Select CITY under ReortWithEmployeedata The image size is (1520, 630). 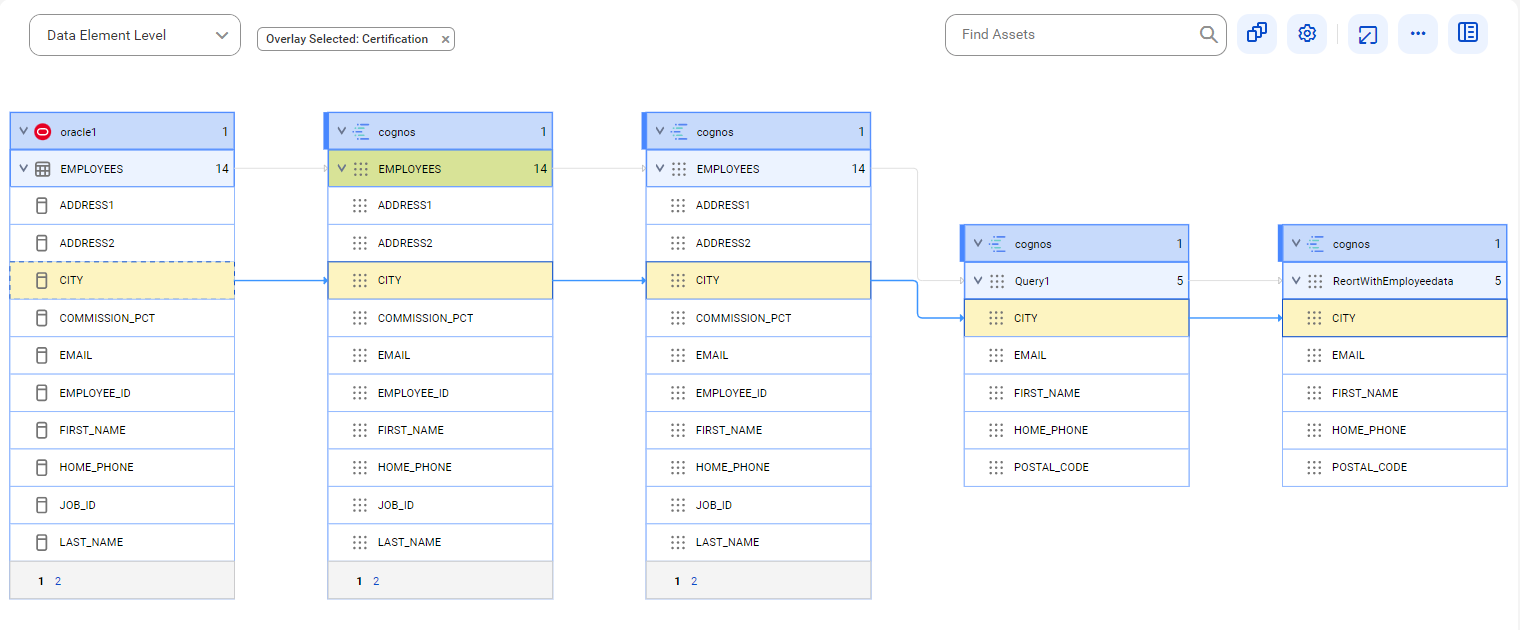coord(1394,318)
